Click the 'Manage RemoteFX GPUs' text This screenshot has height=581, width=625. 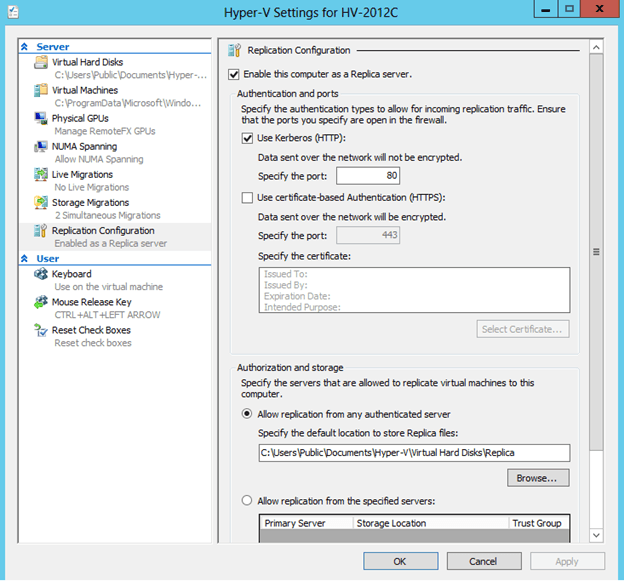105,132
